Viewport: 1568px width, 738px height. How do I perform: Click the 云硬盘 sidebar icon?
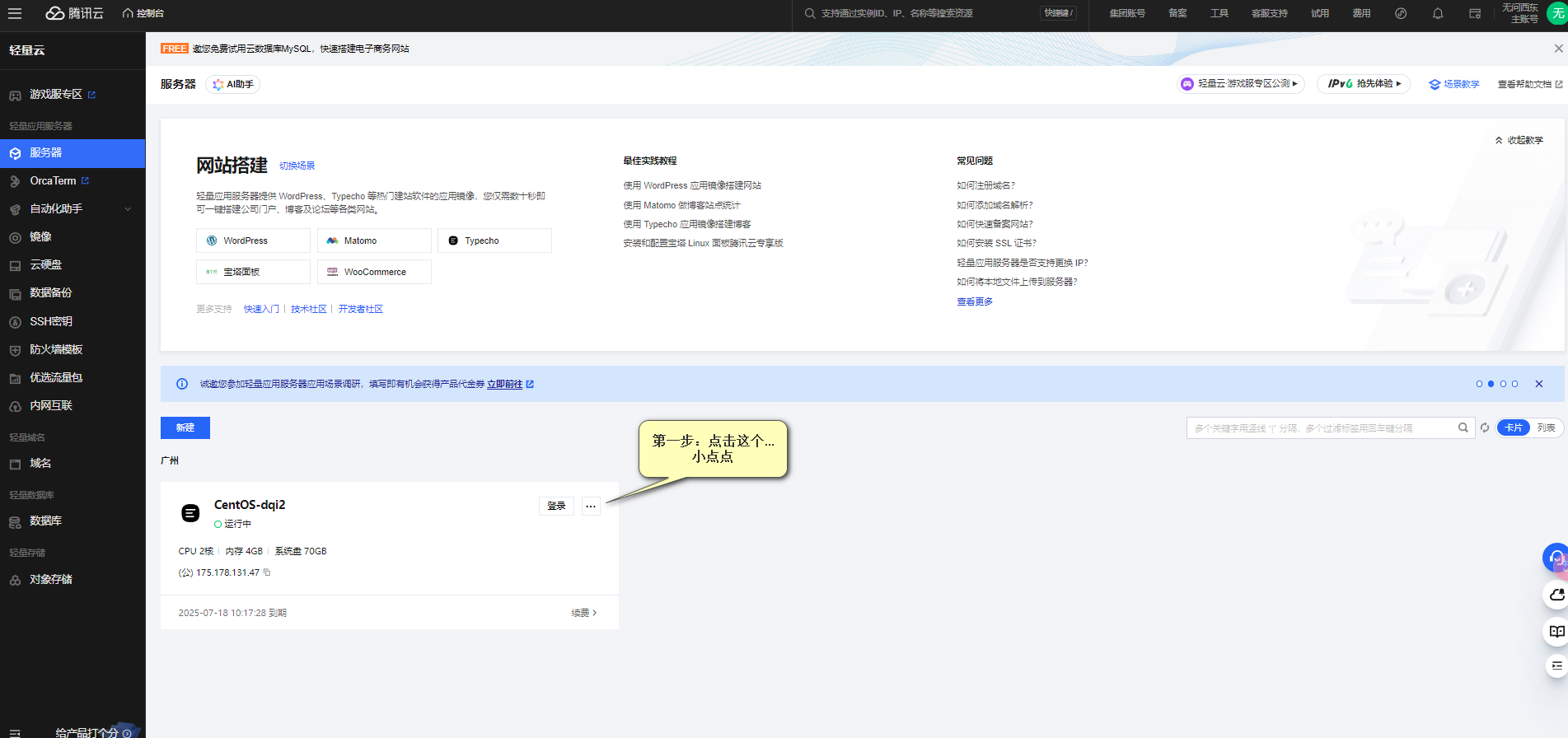15,265
